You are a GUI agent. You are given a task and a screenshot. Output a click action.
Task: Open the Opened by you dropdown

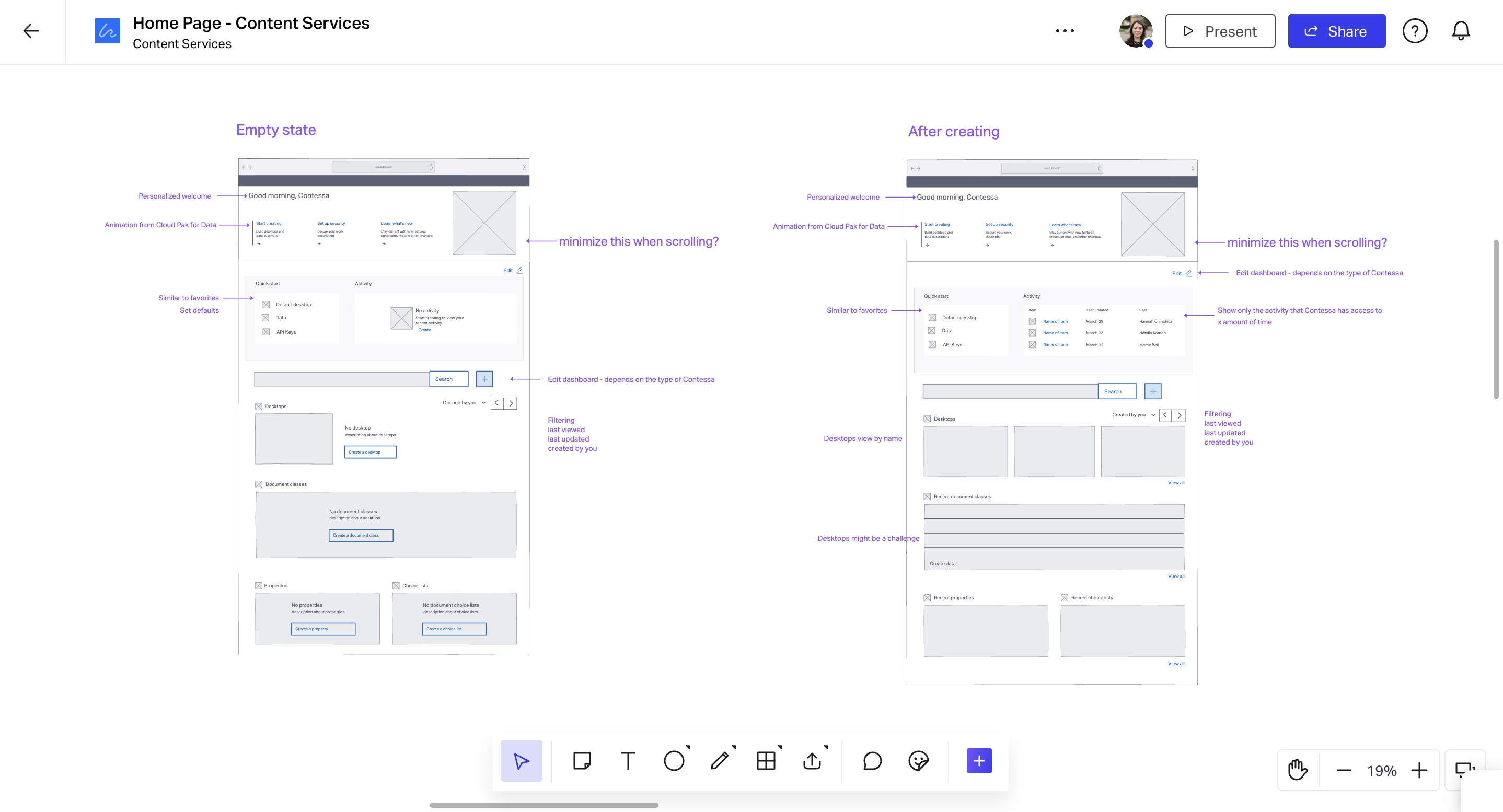pyautogui.click(x=464, y=403)
